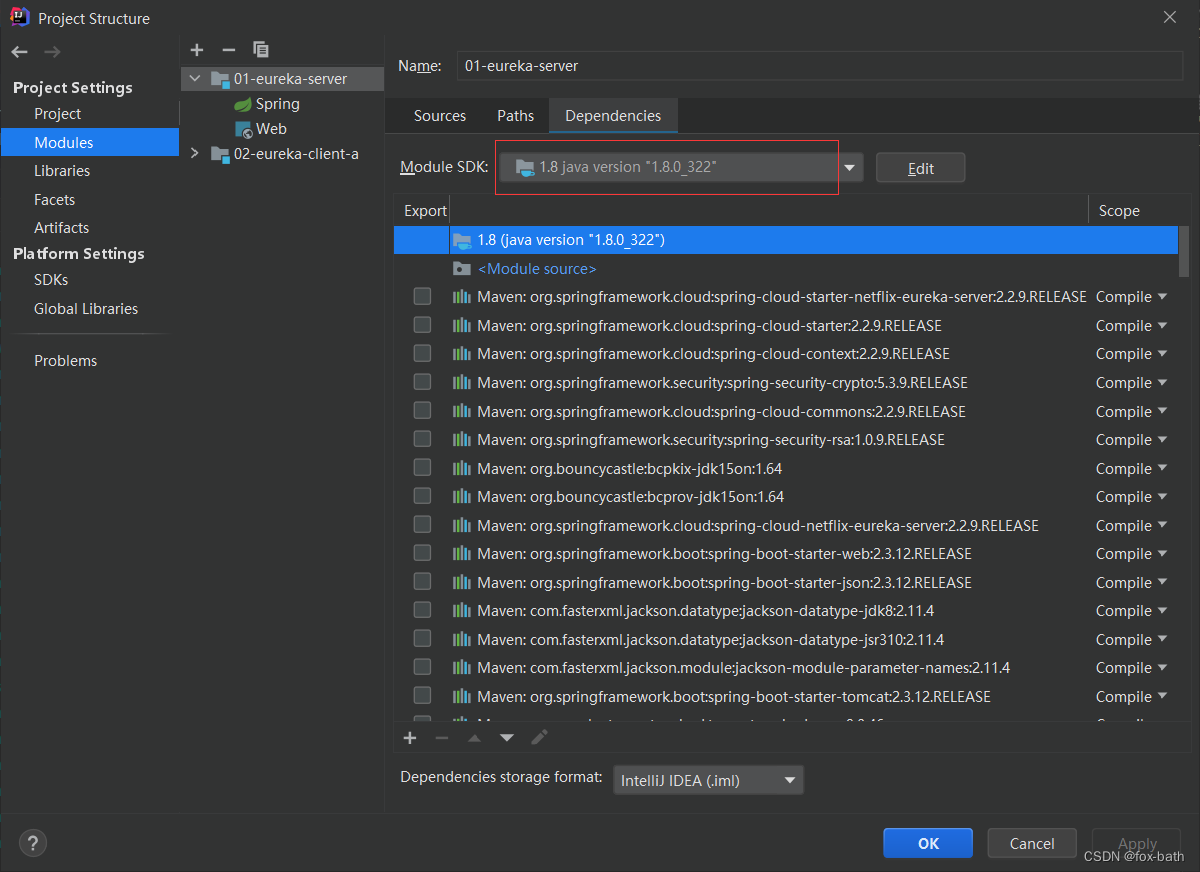The height and width of the screenshot is (872, 1200).
Task: Click the add module plus icon
Action: (x=196, y=49)
